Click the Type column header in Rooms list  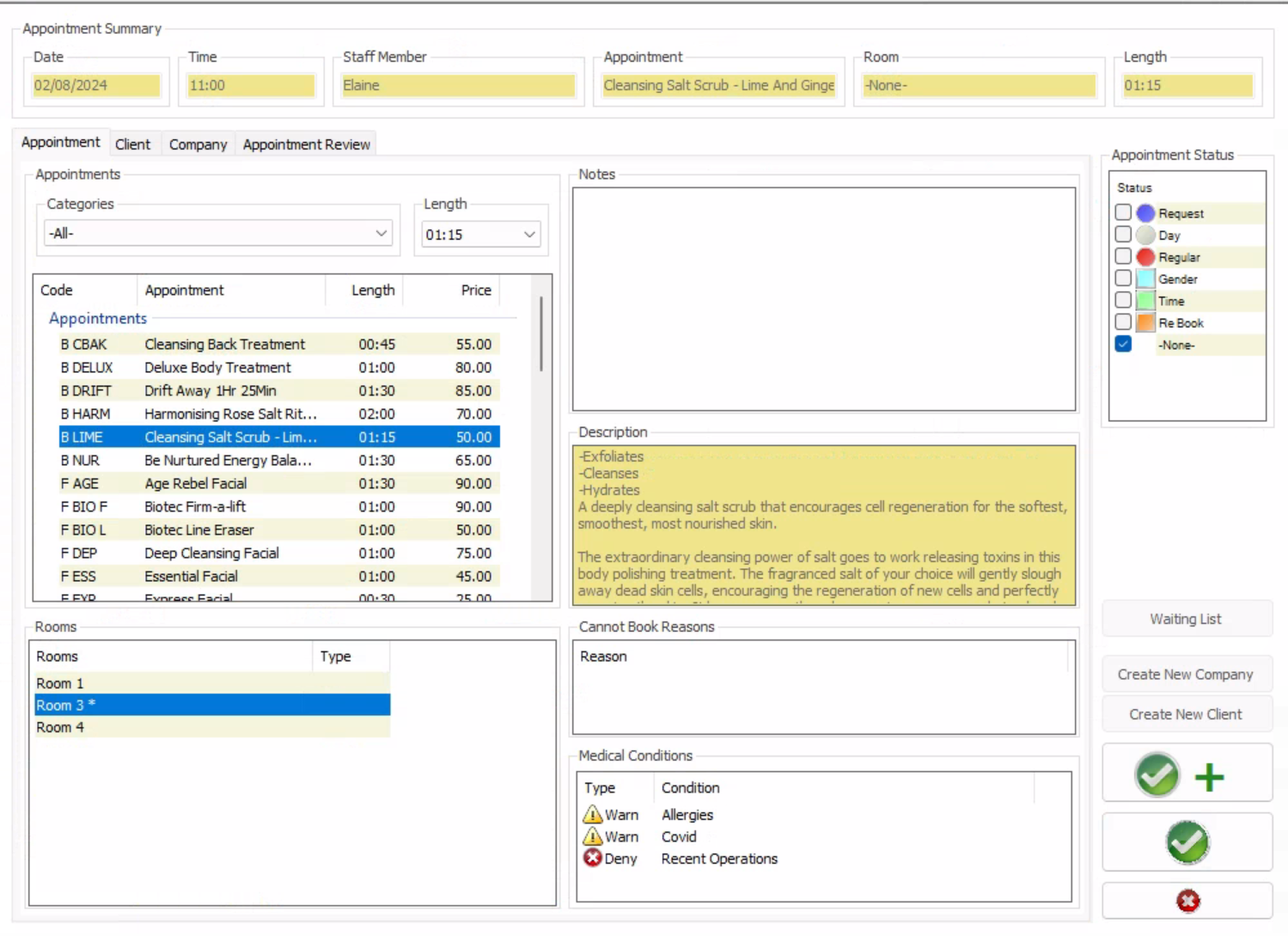coord(351,657)
